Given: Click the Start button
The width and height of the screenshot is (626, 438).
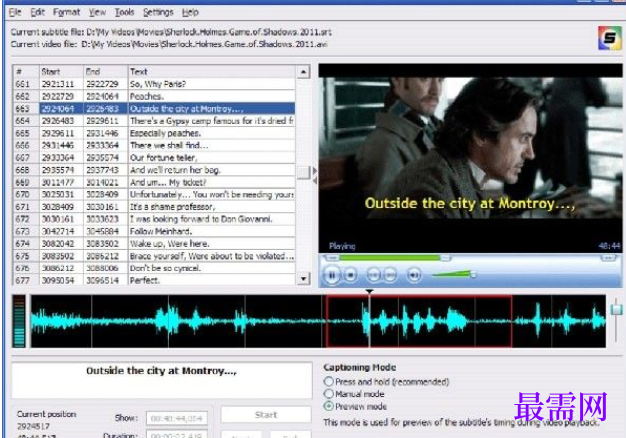Looking at the screenshot, I should click(266, 415).
